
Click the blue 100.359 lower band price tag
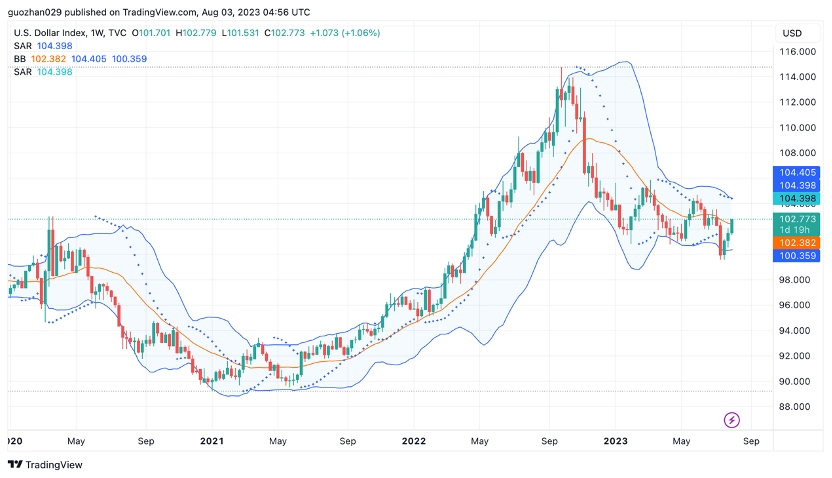[x=797, y=256]
